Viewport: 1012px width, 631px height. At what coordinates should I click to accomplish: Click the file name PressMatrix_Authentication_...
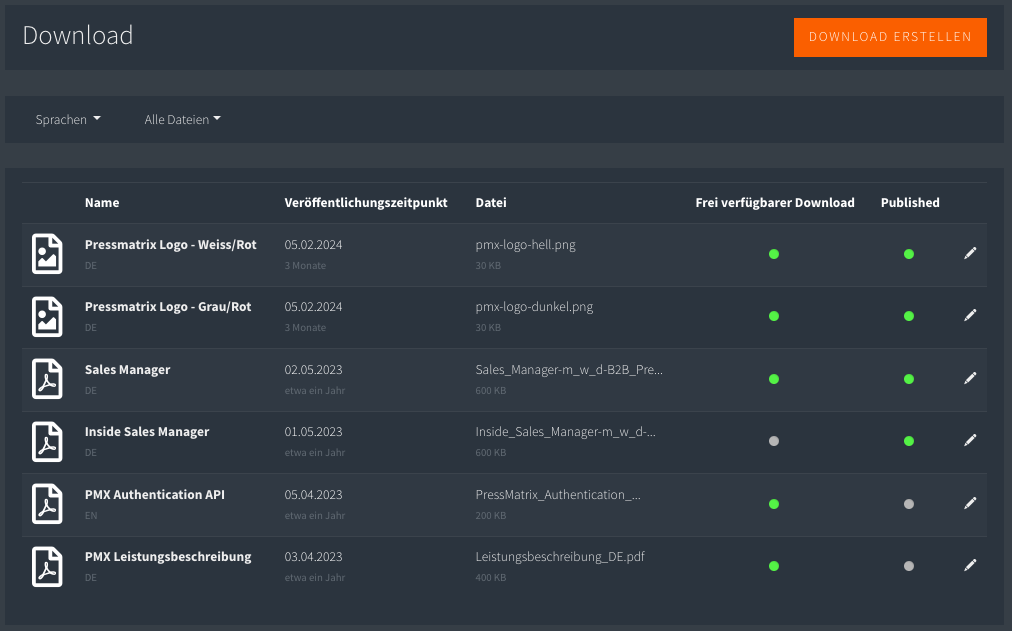tap(558, 495)
